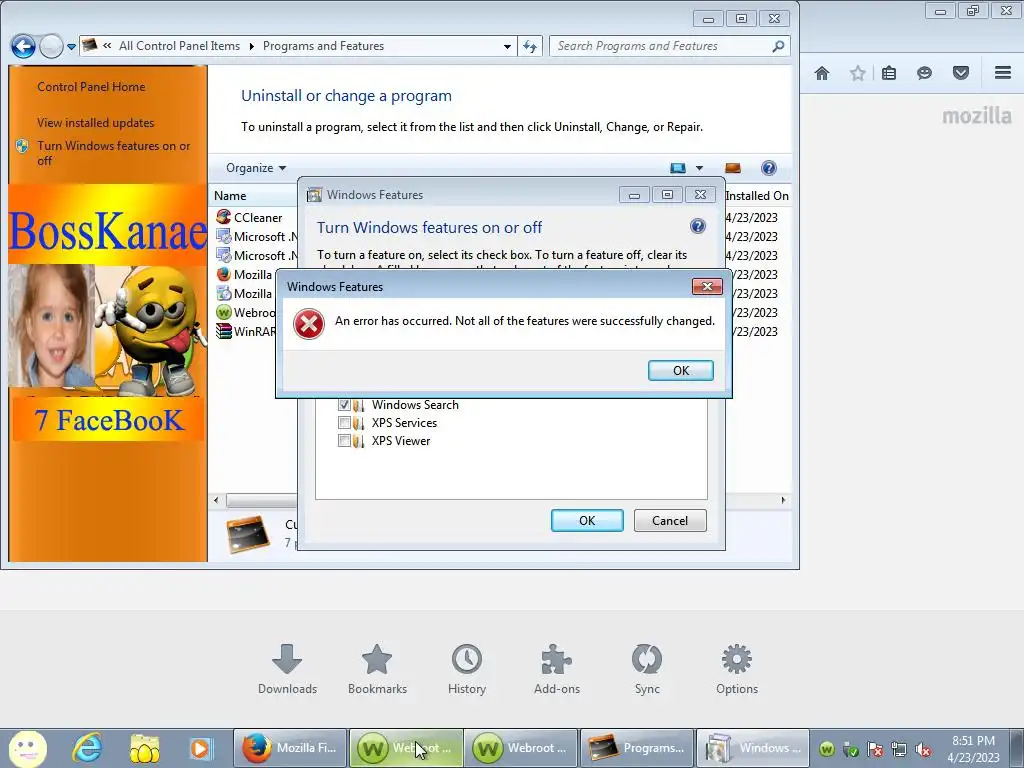This screenshot has height=768, width=1024.
Task: Expand the address bar history dropdown
Action: point(507,46)
